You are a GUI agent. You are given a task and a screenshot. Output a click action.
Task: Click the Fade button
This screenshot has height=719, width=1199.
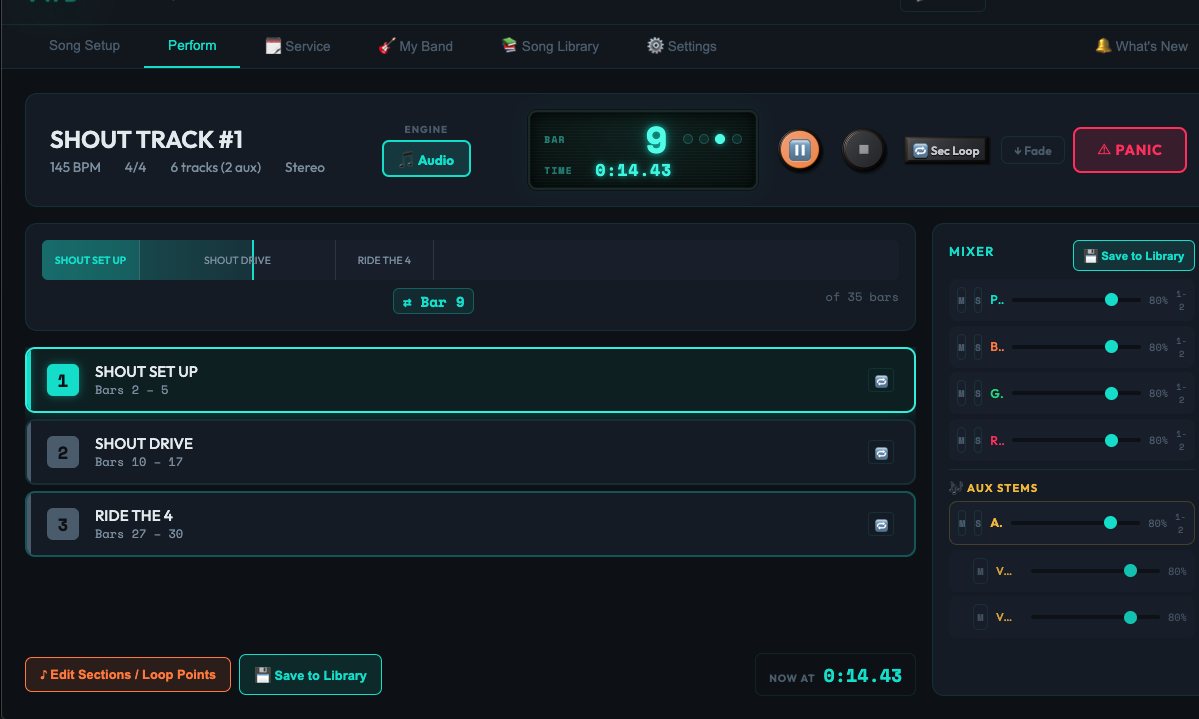[x=1032, y=151]
